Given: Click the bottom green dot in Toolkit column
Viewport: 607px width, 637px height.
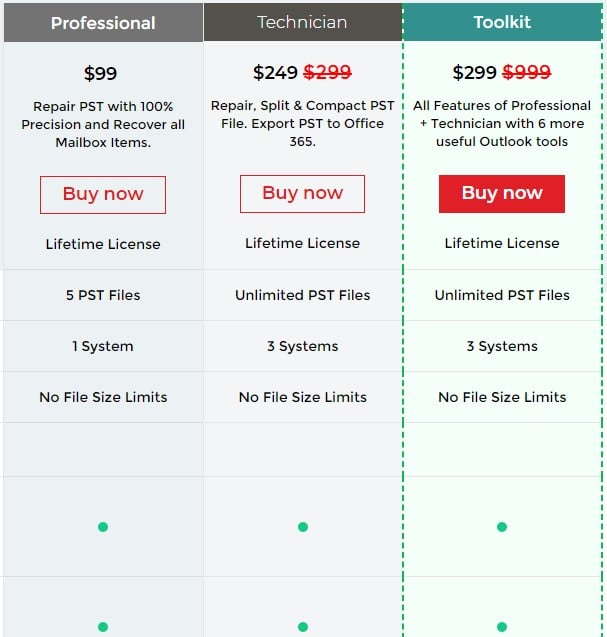Looking at the screenshot, I should [x=502, y=627].
